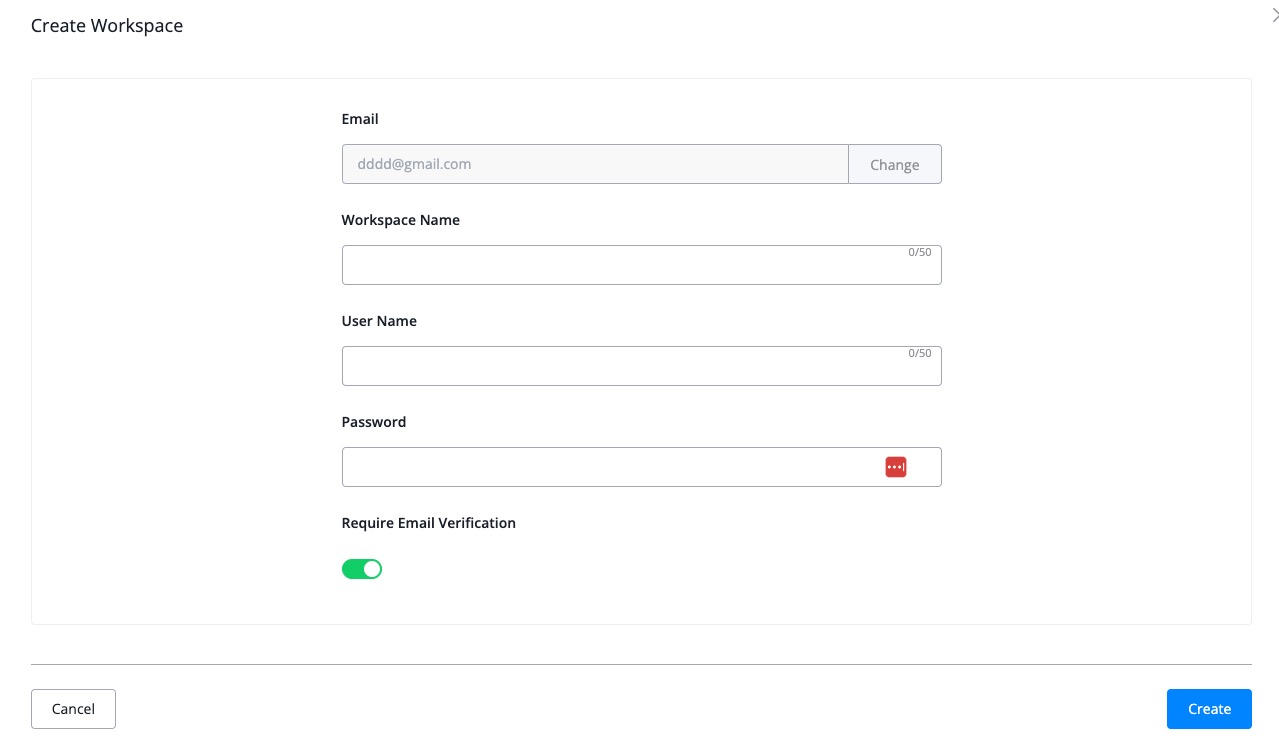
Task: Close the Create Workspace dialog with X
Action: click(1273, 14)
